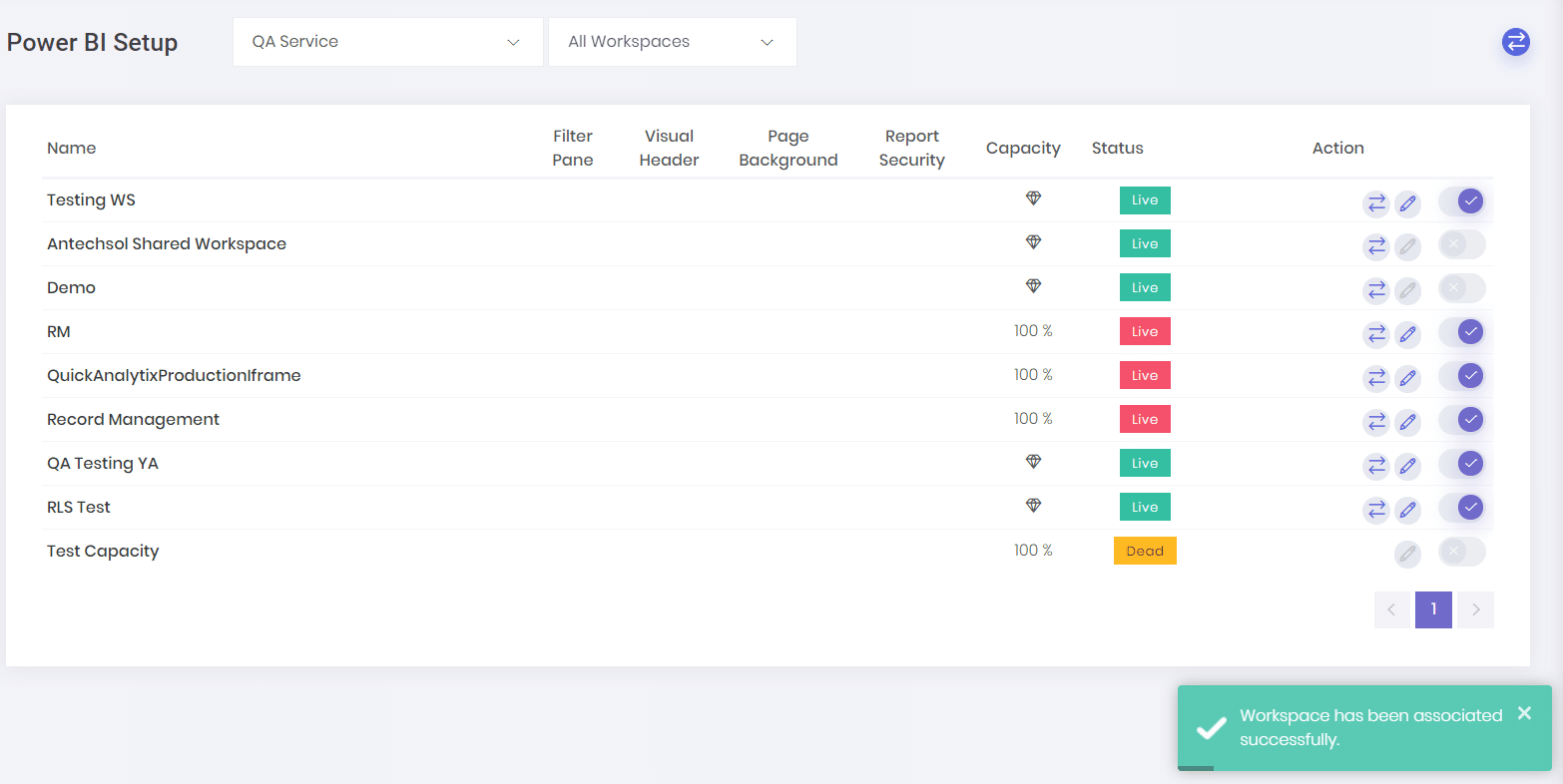
Task: Select the sync arrows icon for RLS Test
Action: tap(1376, 510)
